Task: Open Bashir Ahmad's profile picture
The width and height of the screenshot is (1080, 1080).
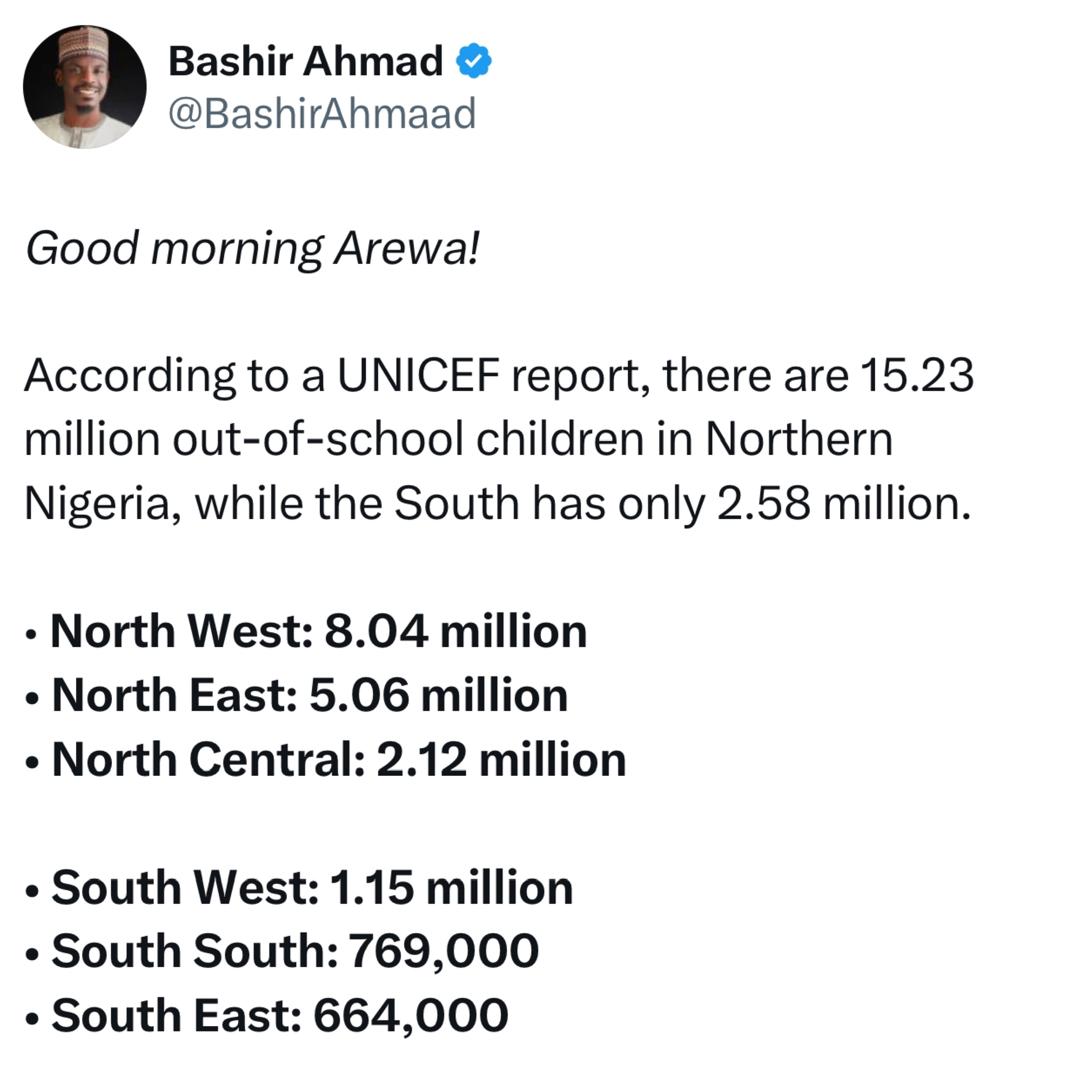Action: tap(85, 87)
